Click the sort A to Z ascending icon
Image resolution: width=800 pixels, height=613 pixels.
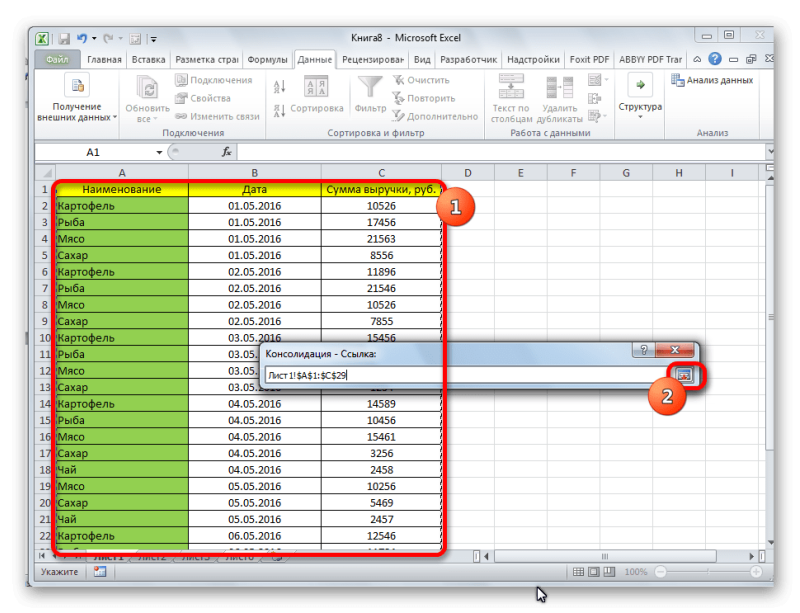[280, 87]
